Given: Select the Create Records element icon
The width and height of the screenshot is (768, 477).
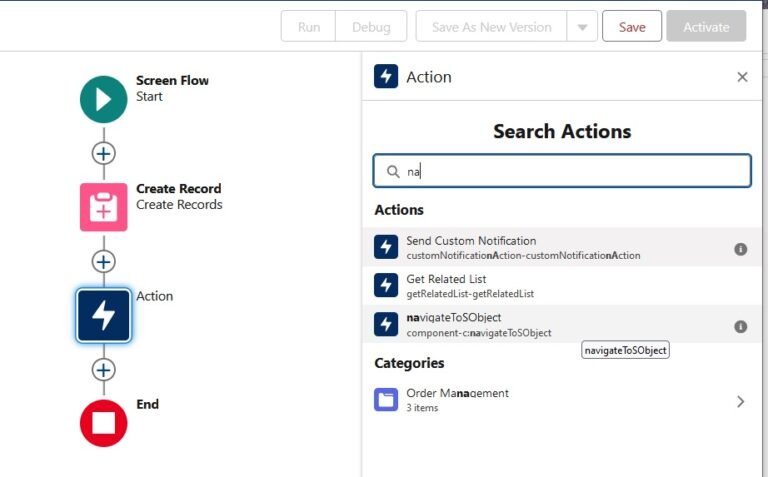Looking at the screenshot, I should (x=103, y=207).
